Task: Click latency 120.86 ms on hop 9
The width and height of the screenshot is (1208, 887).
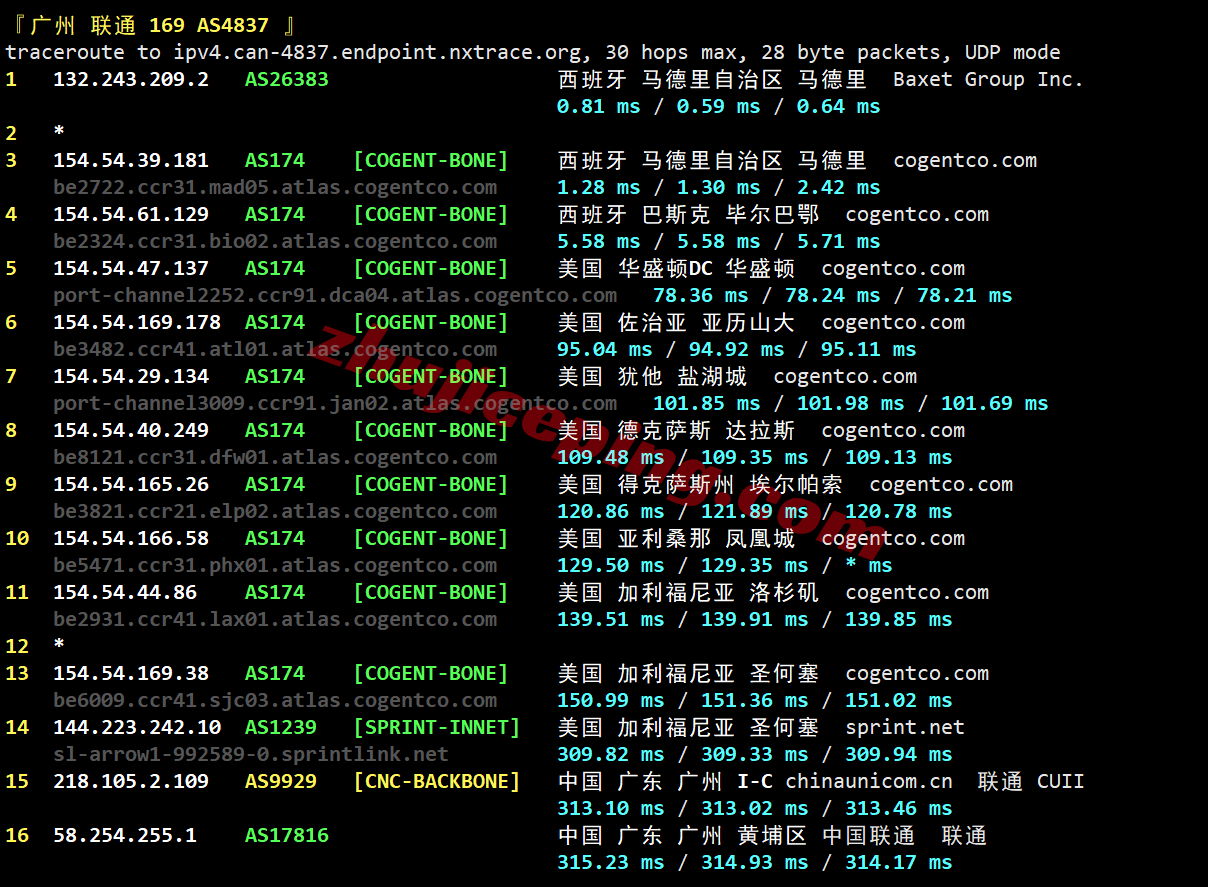Action: 610,511
